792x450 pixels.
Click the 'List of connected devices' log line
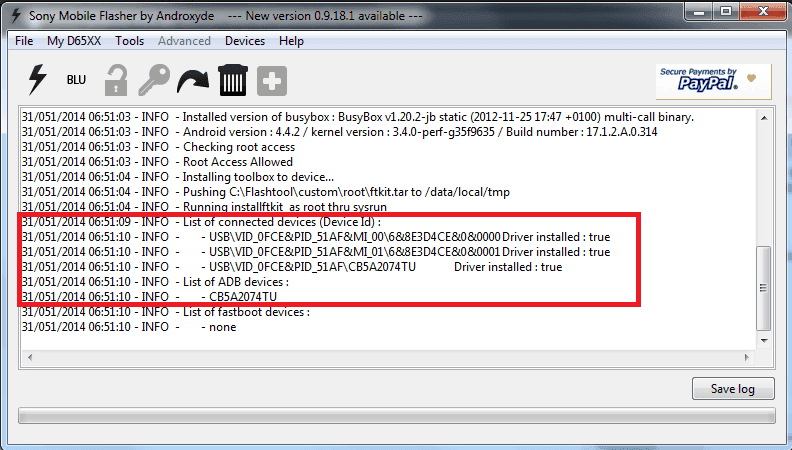tap(202, 222)
